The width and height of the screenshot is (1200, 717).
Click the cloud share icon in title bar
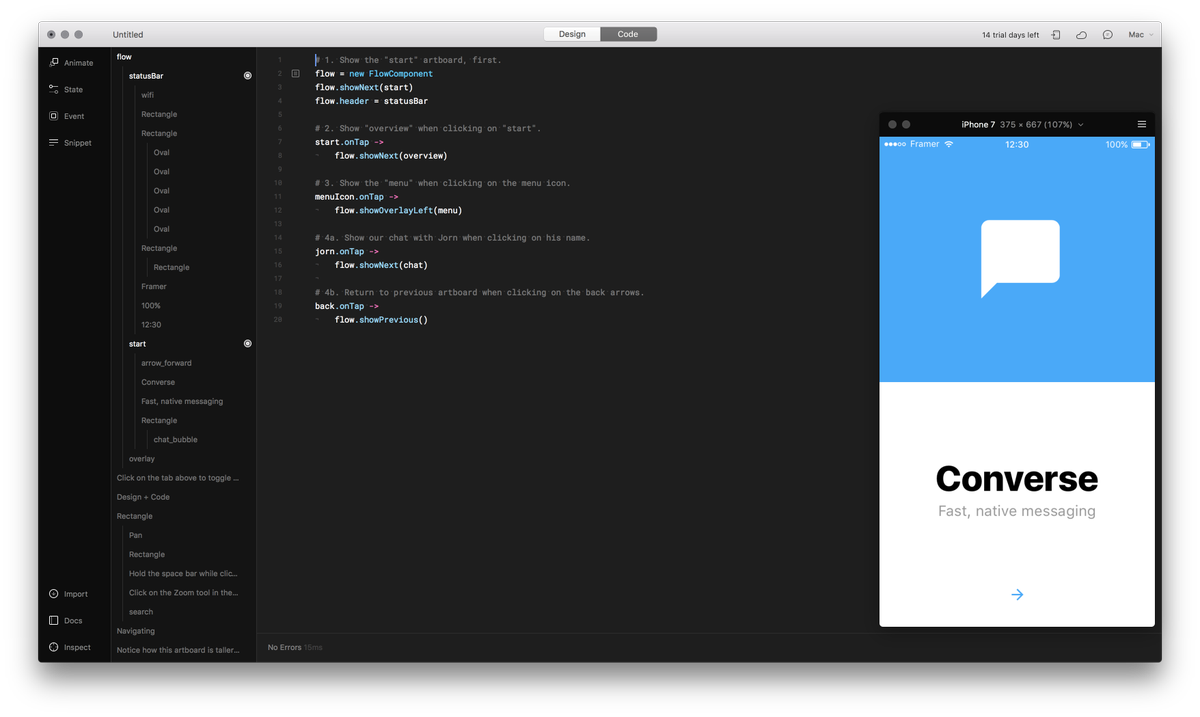point(1082,35)
